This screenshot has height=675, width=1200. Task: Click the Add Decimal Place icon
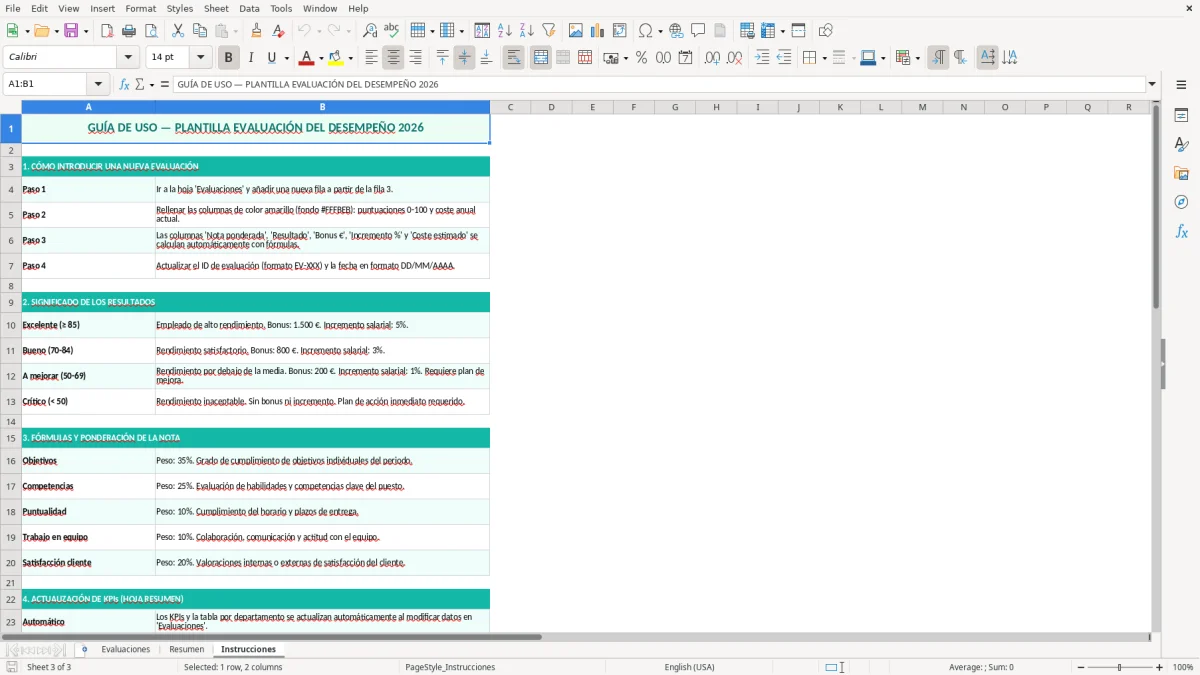point(712,58)
